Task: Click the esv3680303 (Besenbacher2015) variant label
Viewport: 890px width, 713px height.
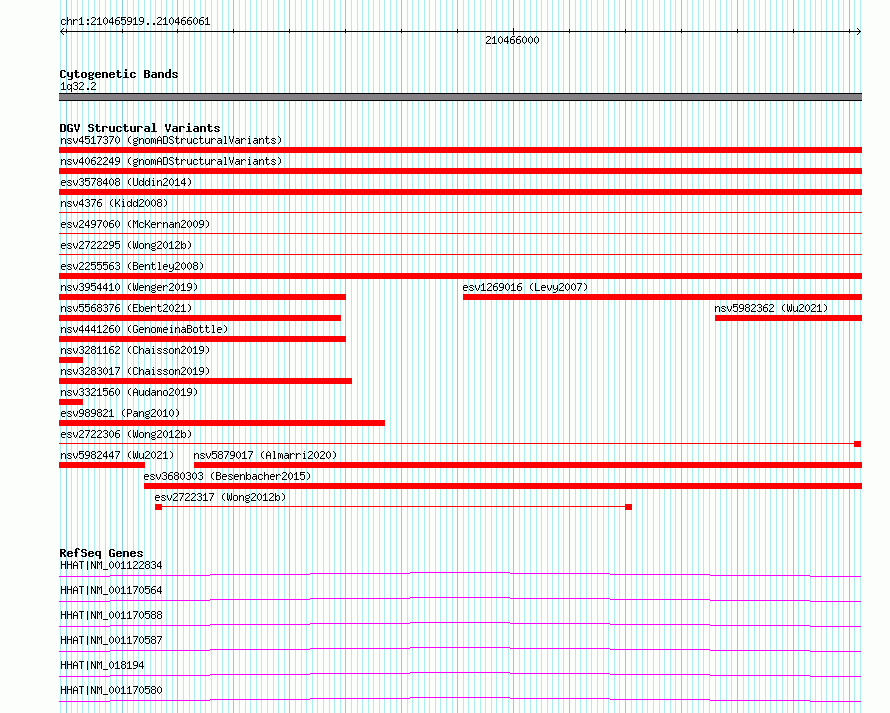Action: 227,476
